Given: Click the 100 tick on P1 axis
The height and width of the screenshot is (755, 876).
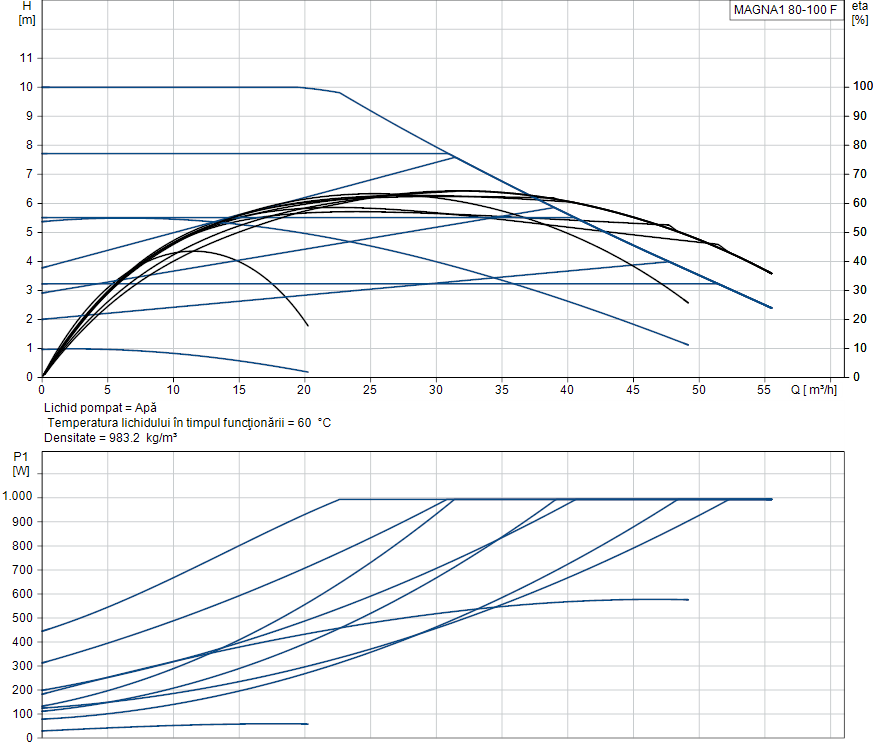Looking at the screenshot, I should pyautogui.click(x=22, y=714).
